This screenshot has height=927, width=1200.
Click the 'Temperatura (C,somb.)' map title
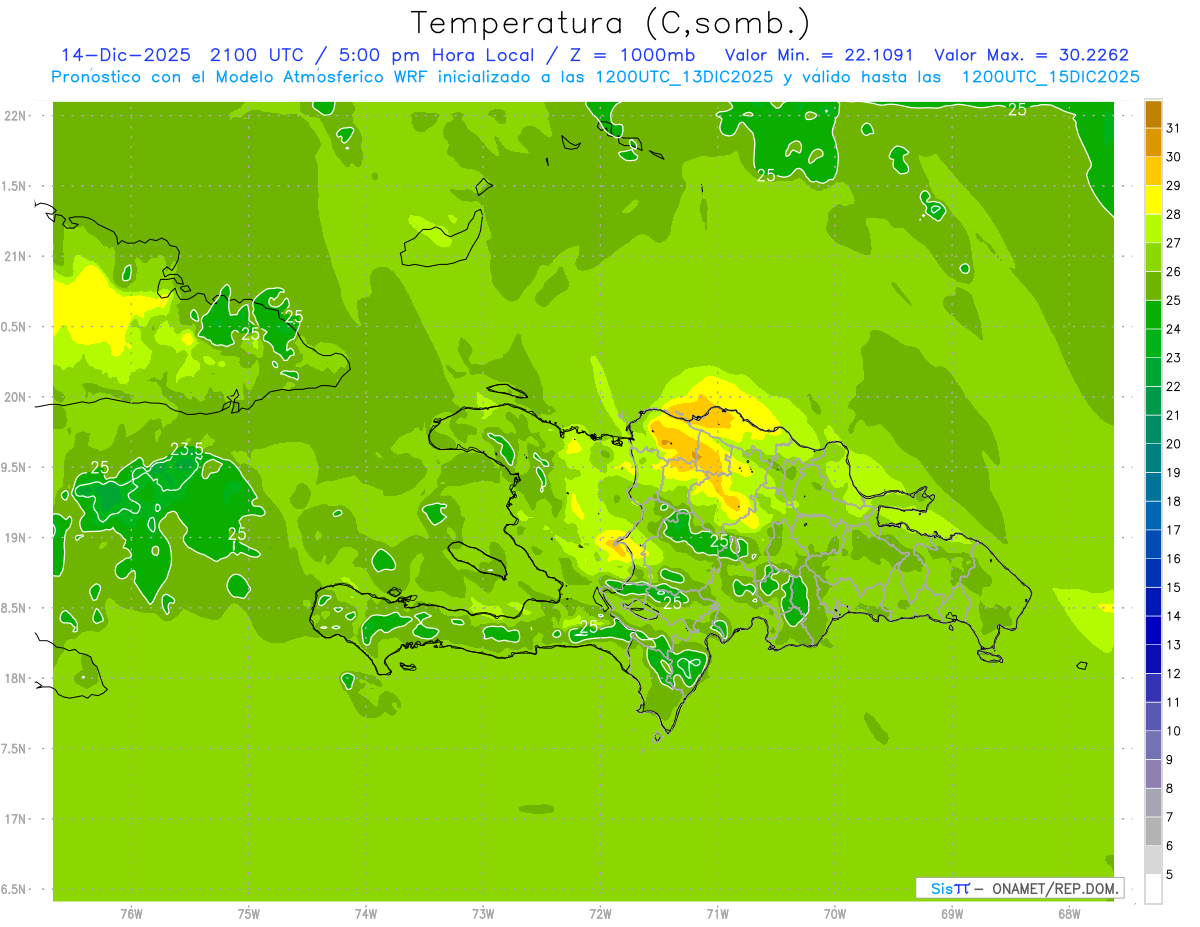(611, 24)
